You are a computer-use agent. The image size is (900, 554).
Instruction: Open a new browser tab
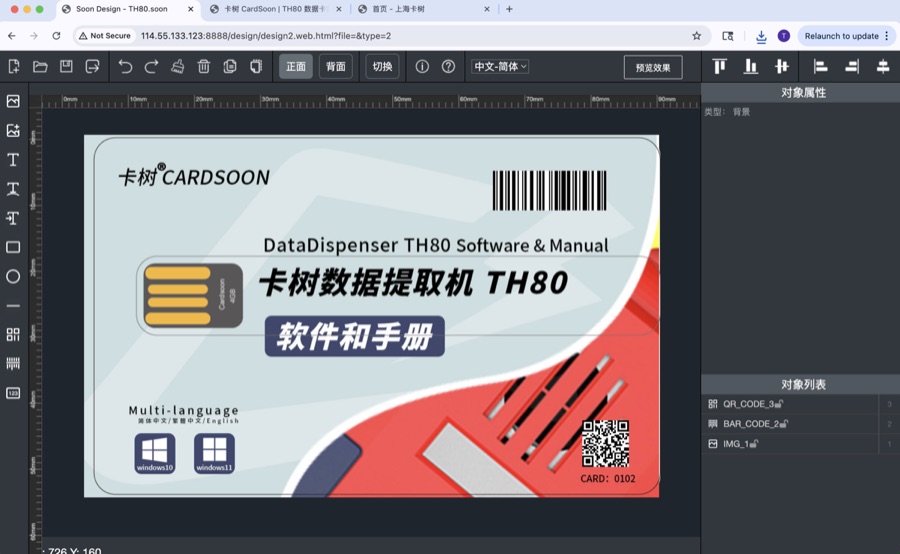(509, 9)
